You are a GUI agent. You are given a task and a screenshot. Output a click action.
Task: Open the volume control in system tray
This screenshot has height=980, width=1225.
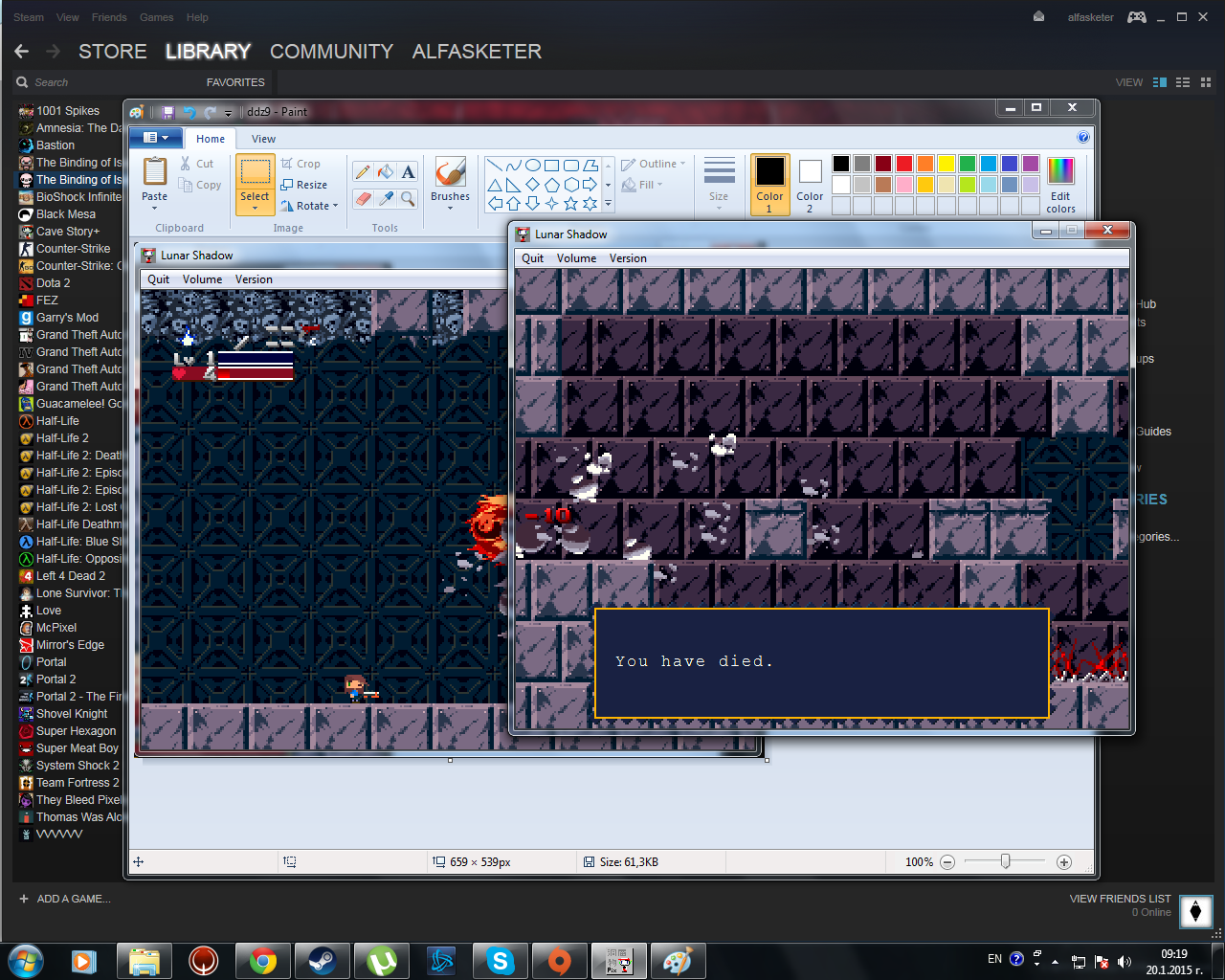1125,962
